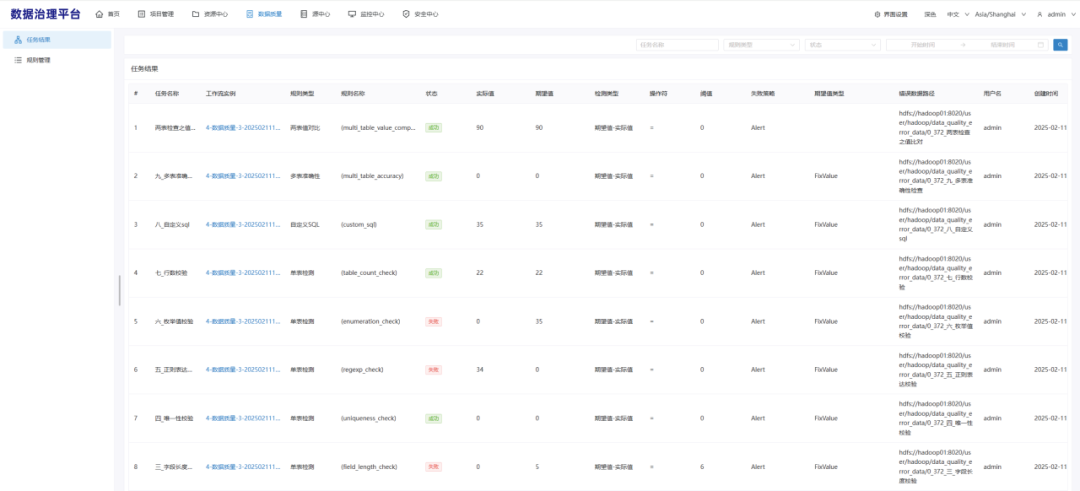Click the shield icon for 安全中心
The width and height of the screenshot is (1080, 491).
tap(406, 14)
